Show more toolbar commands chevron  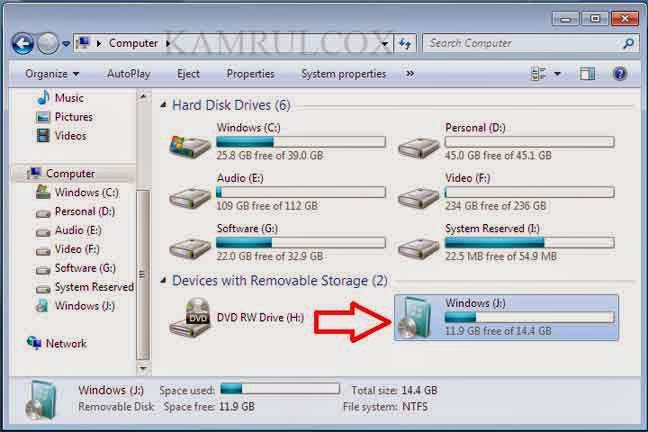(410, 74)
